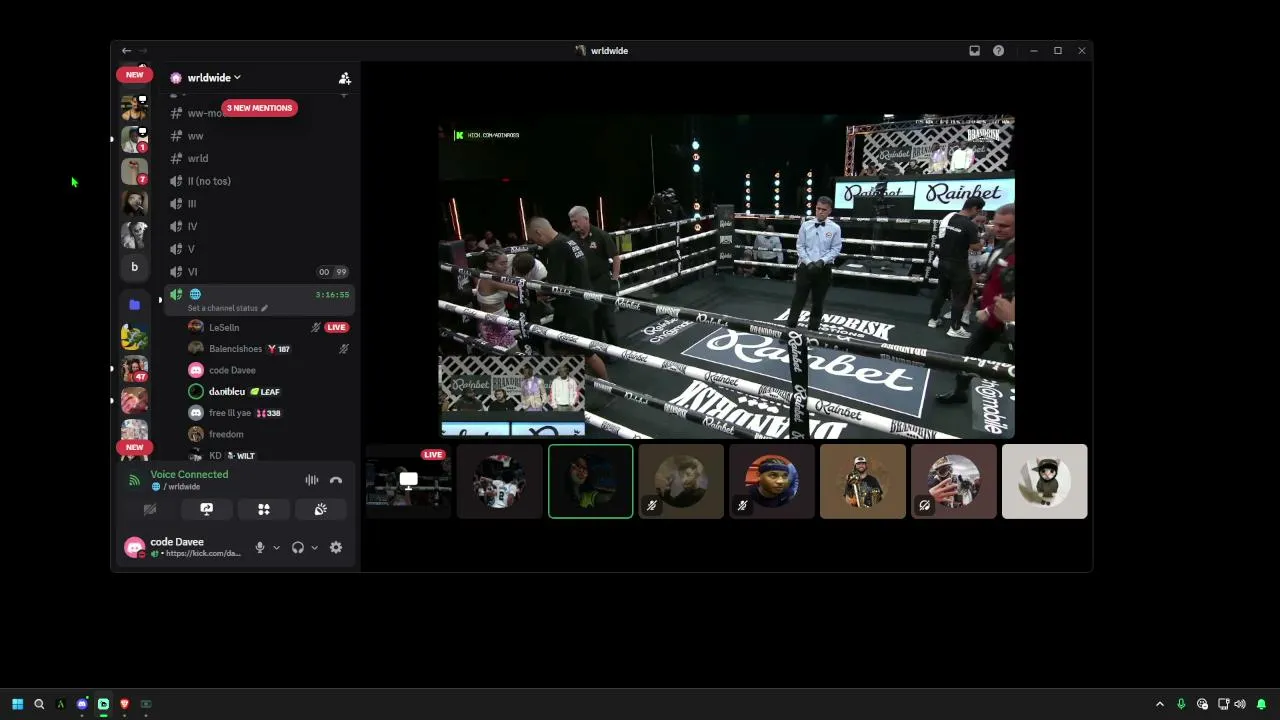Select the LIVE stream thumbnail tile
This screenshot has height=720, width=1280.
pyautogui.click(x=409, y=482)
